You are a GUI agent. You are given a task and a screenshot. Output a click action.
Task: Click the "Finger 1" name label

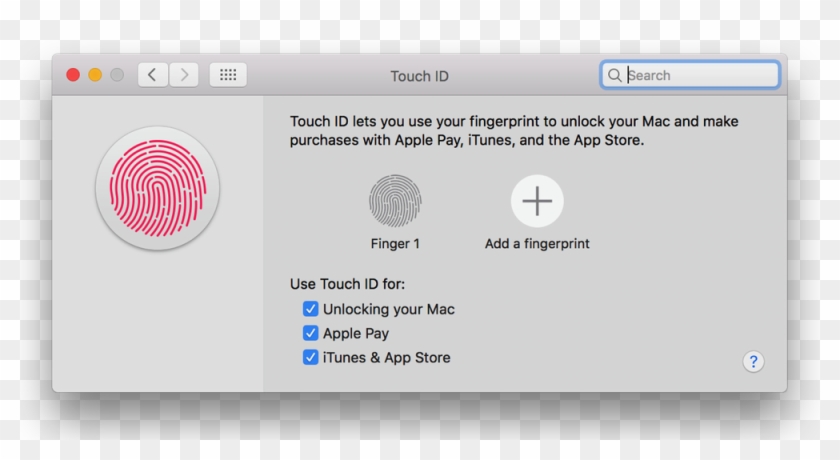[395, 244]
